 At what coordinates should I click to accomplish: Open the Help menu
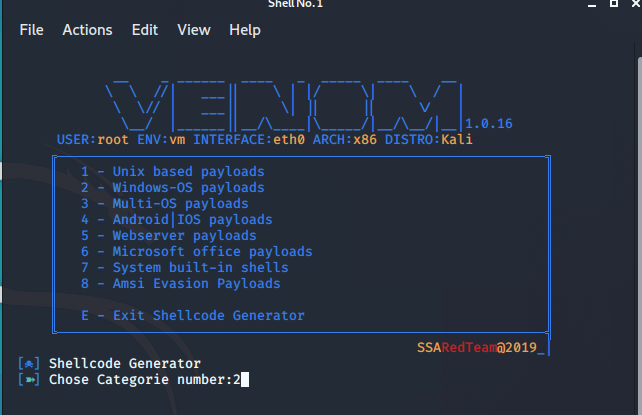point(245,30)
